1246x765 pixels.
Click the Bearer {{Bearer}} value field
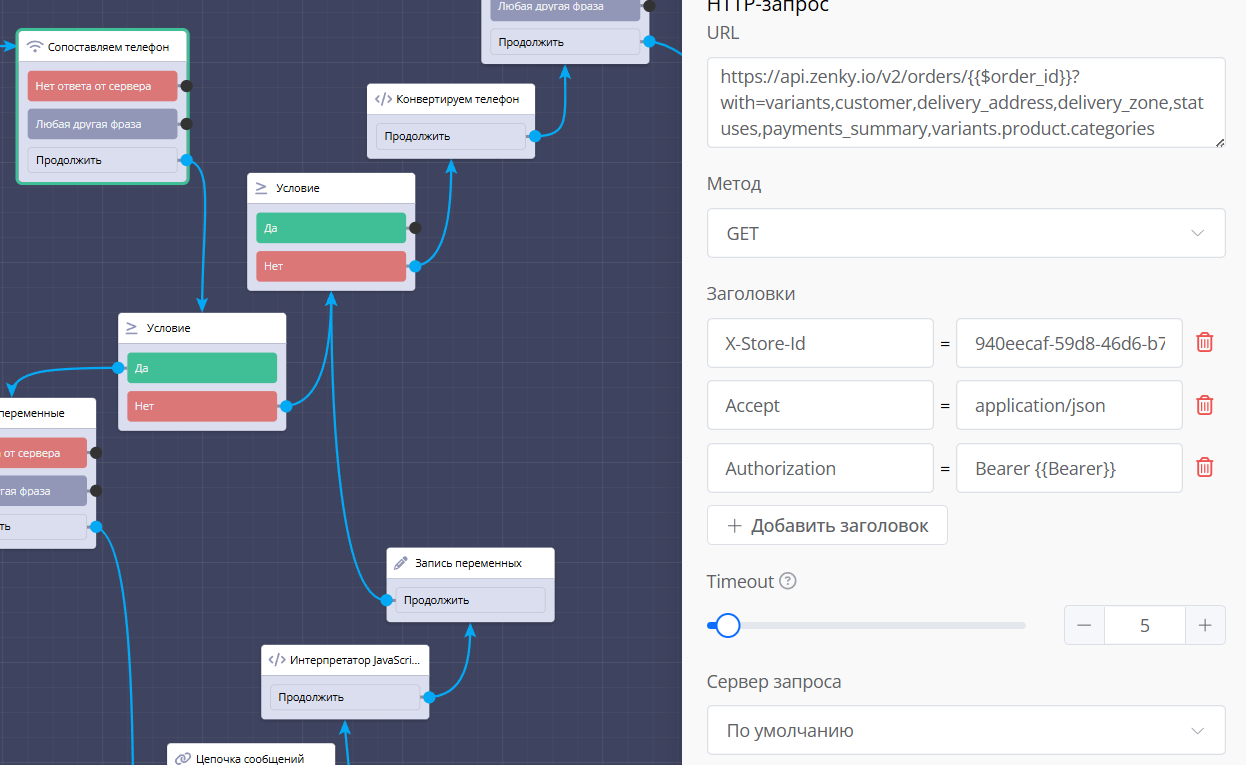click(1068, 468)
